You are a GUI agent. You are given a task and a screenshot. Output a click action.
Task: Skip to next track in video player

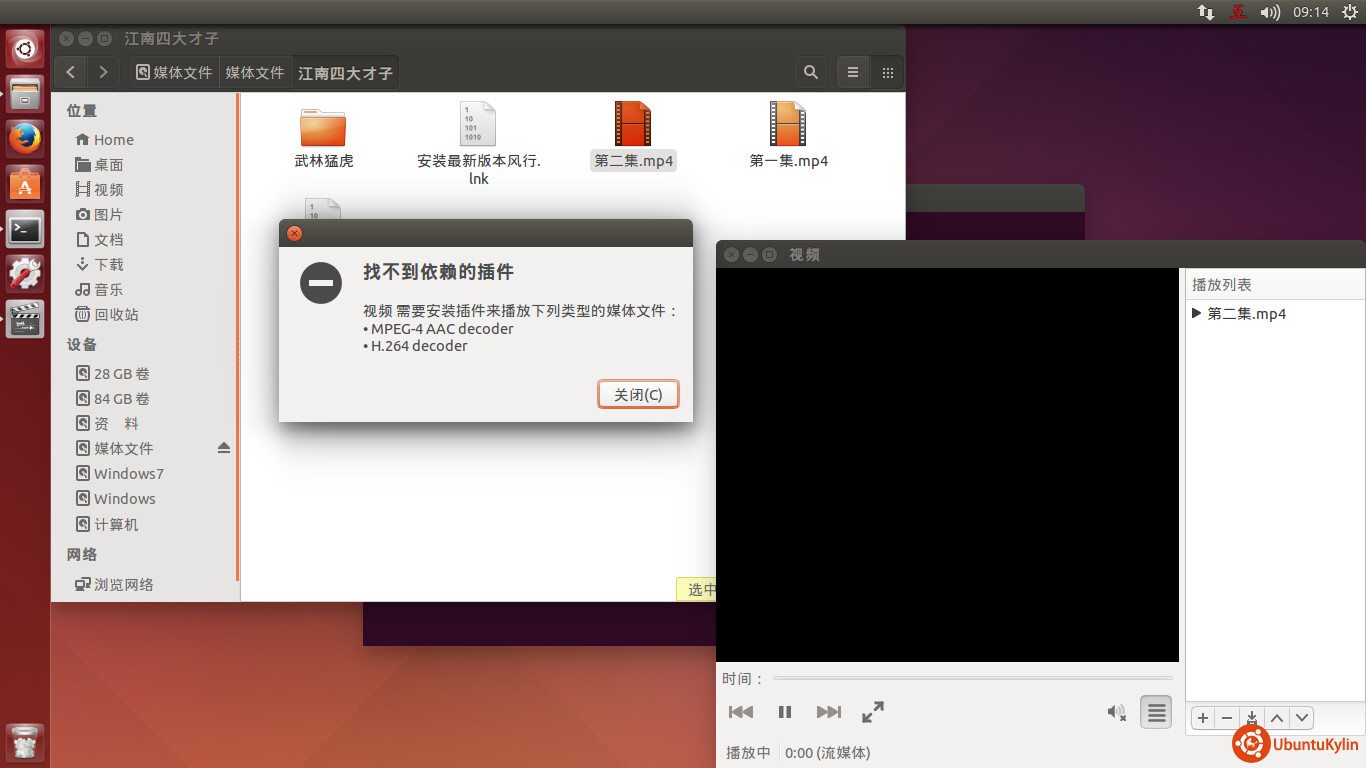coord(828,712)
